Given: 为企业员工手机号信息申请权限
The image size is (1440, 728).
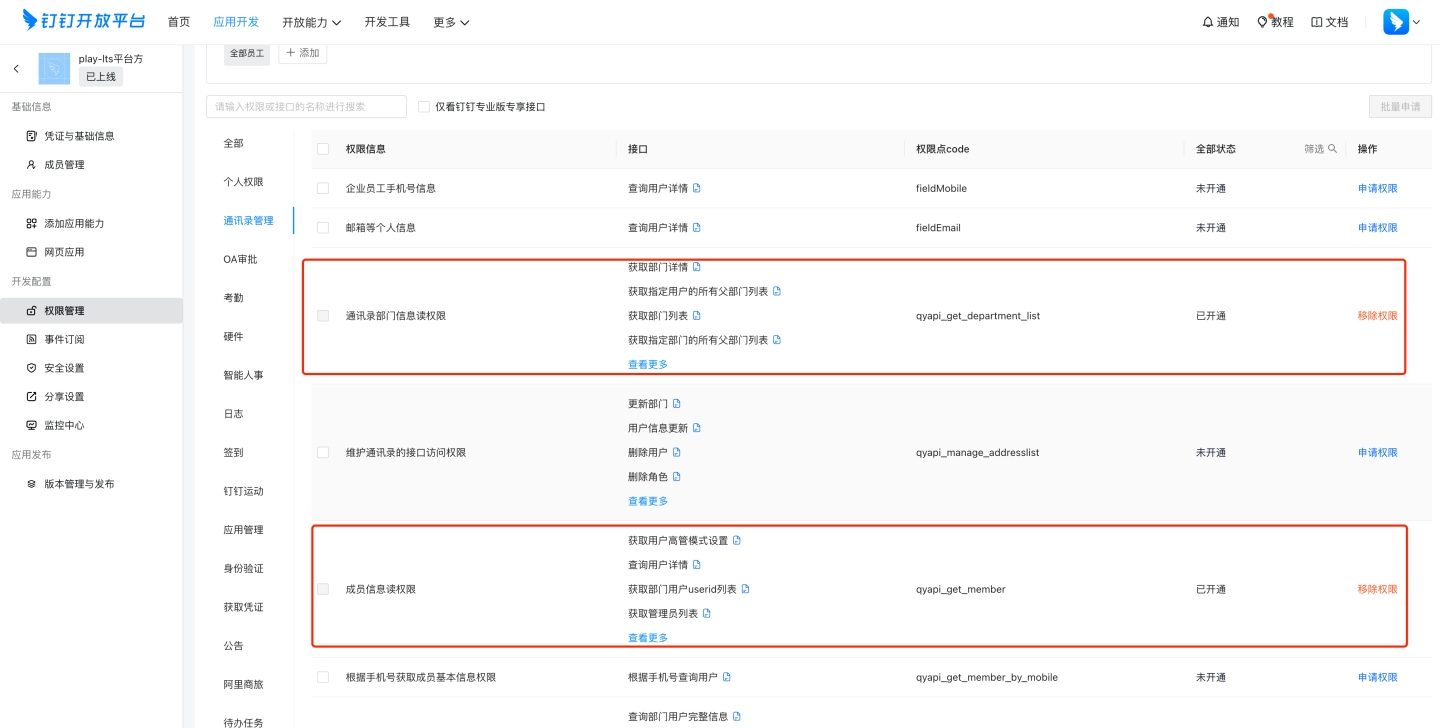Looking at the screenshot, I should 1377,187.
